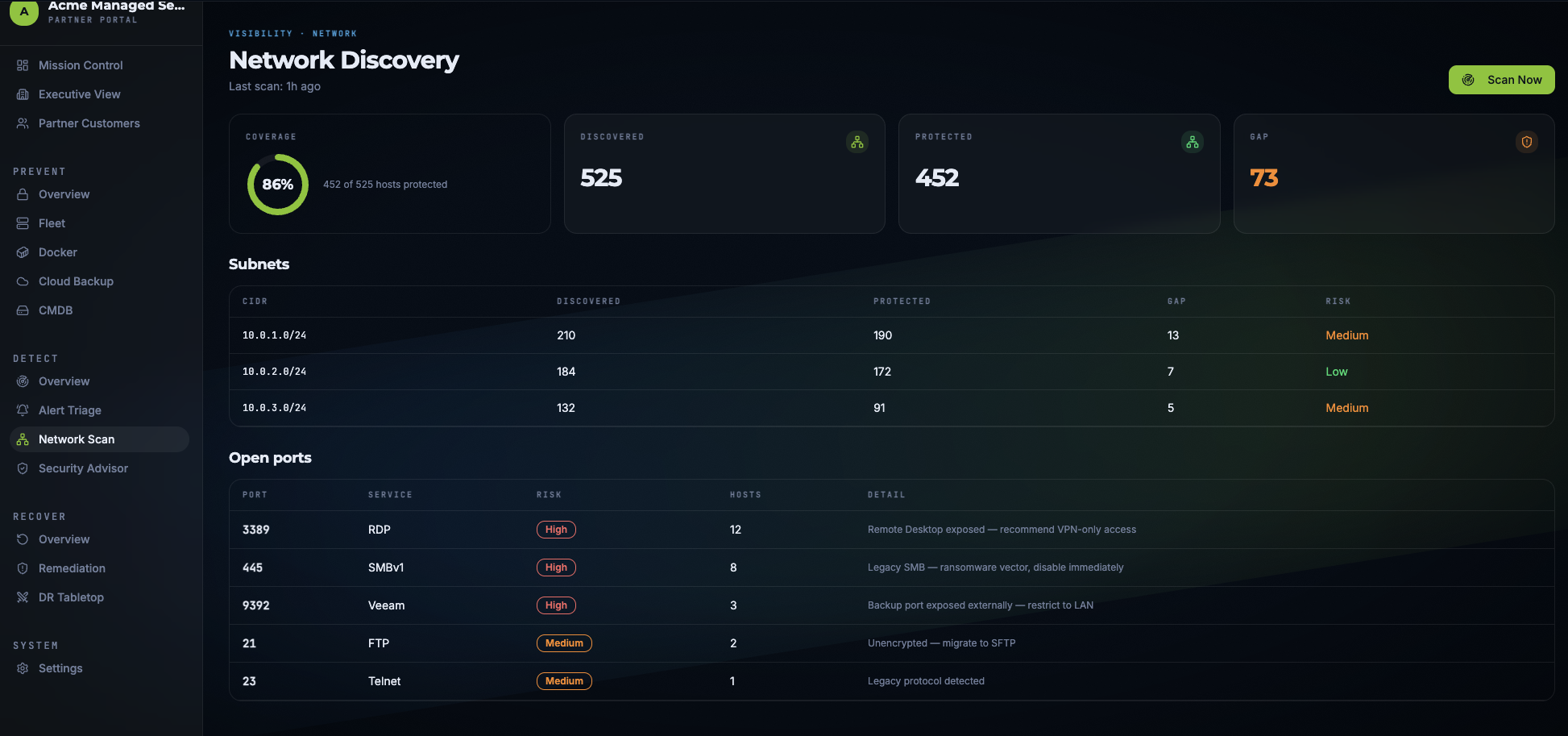Click Low risk for 10.0.2.0/24
The image size is (1568, 736).
point(1337,372)
